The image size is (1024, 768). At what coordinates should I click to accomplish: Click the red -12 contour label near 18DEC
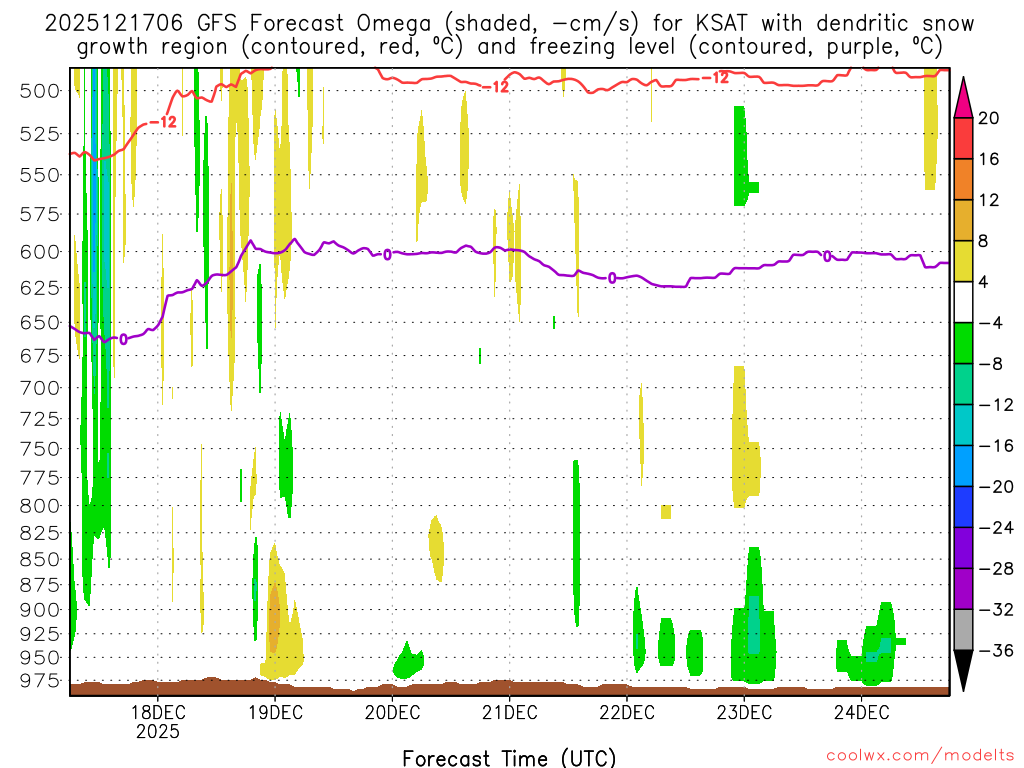coord(162,121)
